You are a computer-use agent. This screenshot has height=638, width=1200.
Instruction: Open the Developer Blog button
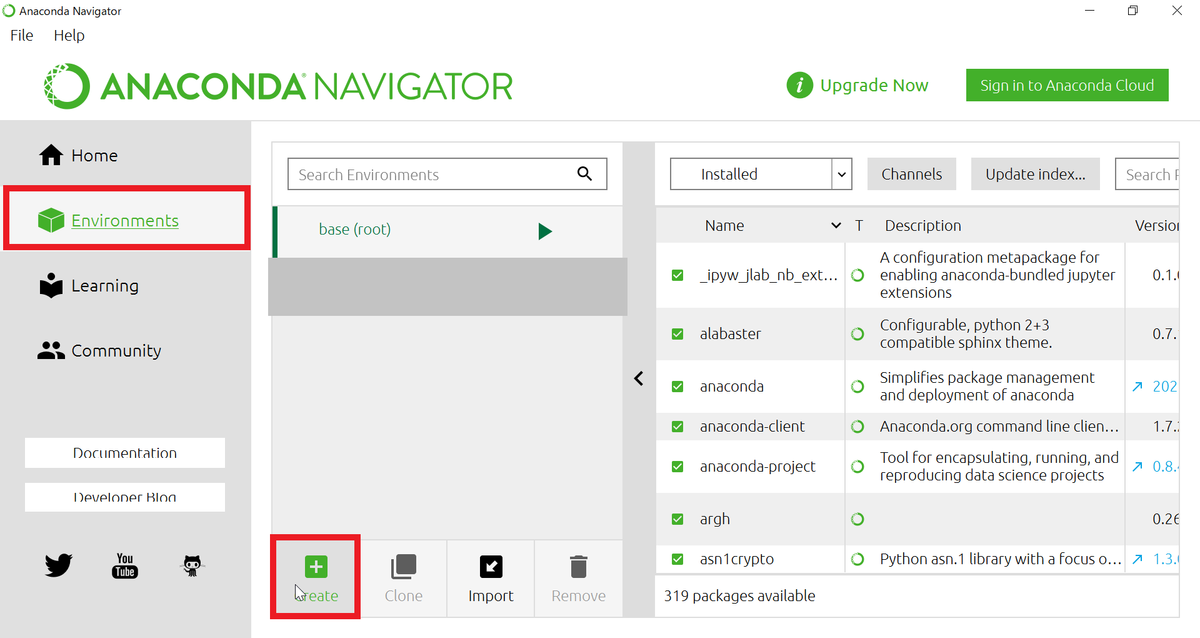pos(125,497)
